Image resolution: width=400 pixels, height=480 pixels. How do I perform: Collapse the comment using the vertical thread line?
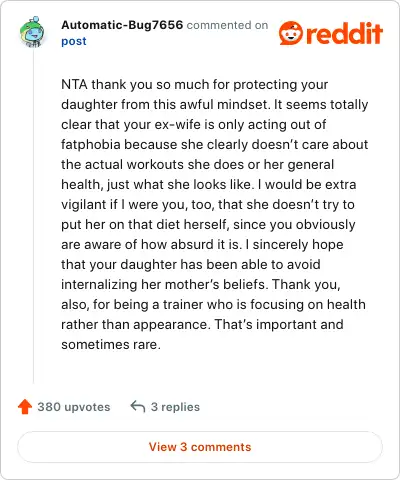[33, 217]
